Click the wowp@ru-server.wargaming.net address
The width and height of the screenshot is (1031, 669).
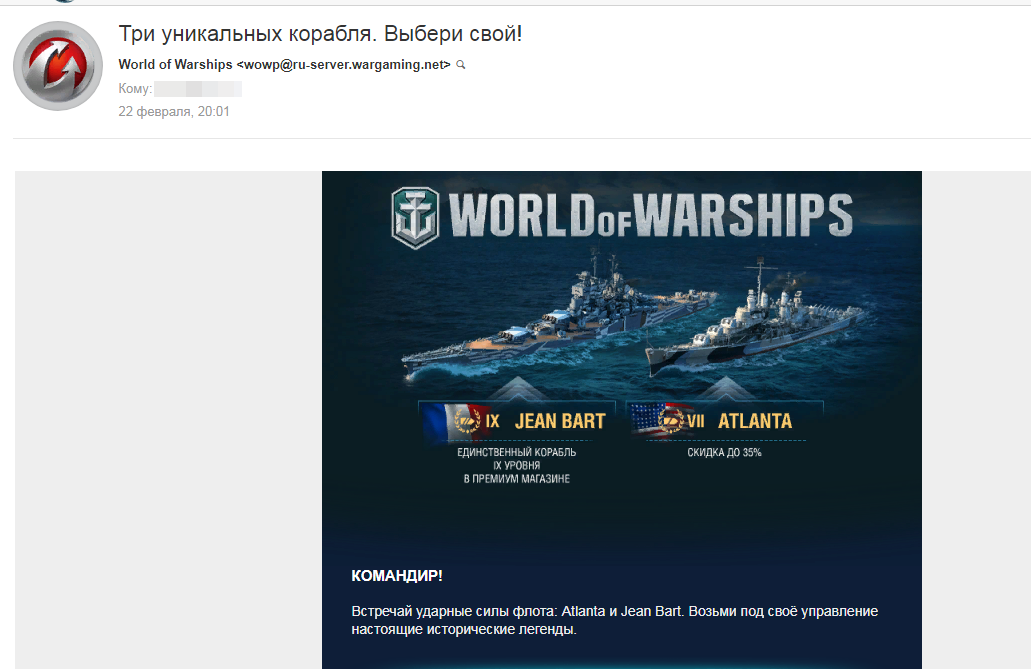(343, 64)
